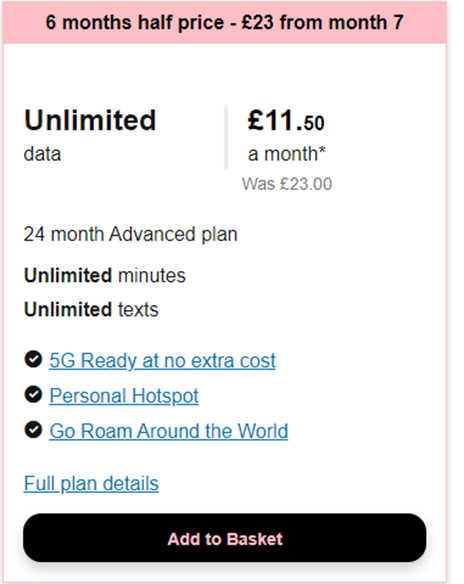Click the 24 month Advanced plan text
Viewport: 464px width, 584px height.
tap(130, 235)
